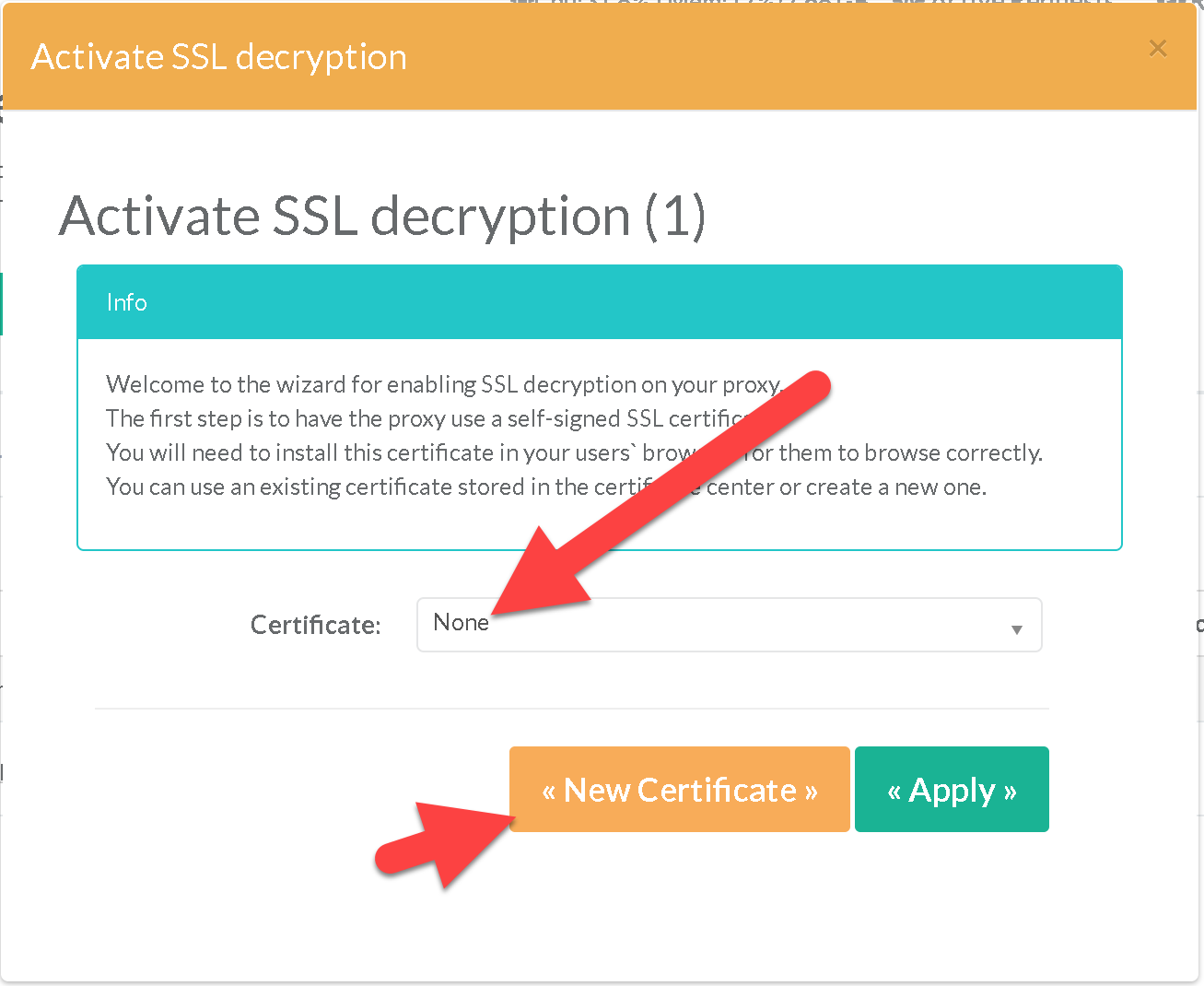Open the Certificate dropdown list
The width and height of the screenshot is (1204, 986).
pos(728,625)
